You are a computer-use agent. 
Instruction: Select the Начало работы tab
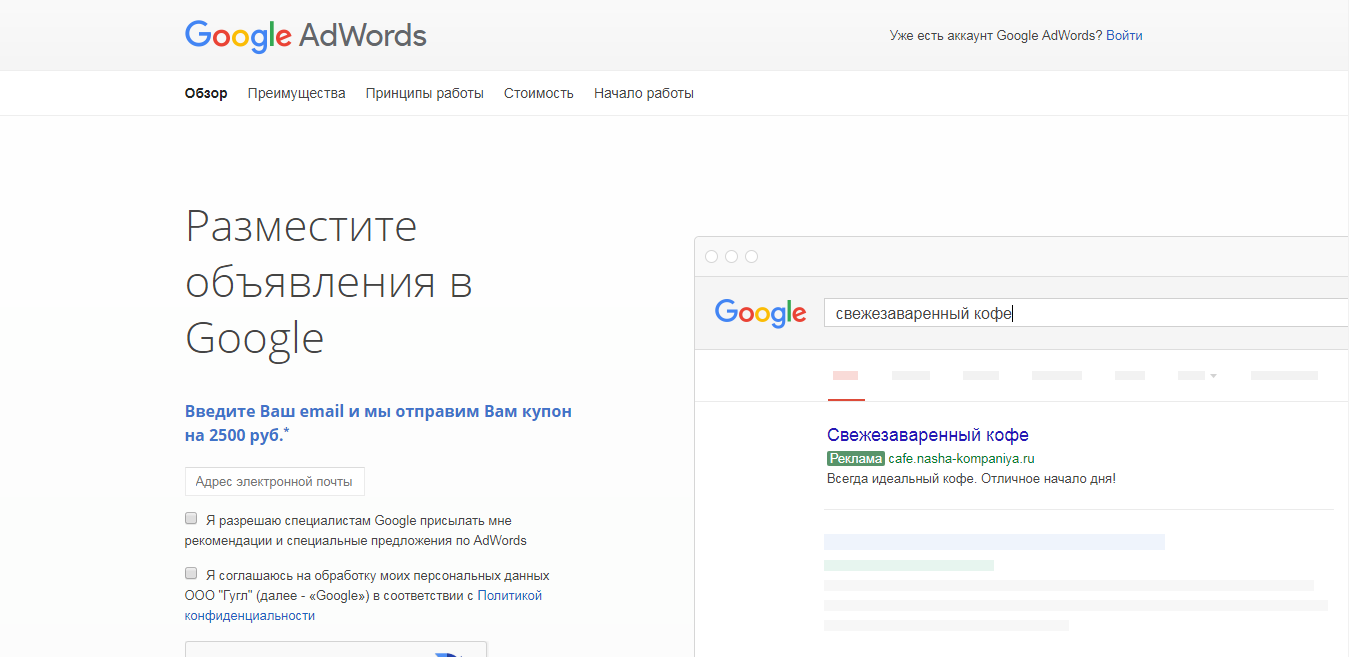[644, 93]
